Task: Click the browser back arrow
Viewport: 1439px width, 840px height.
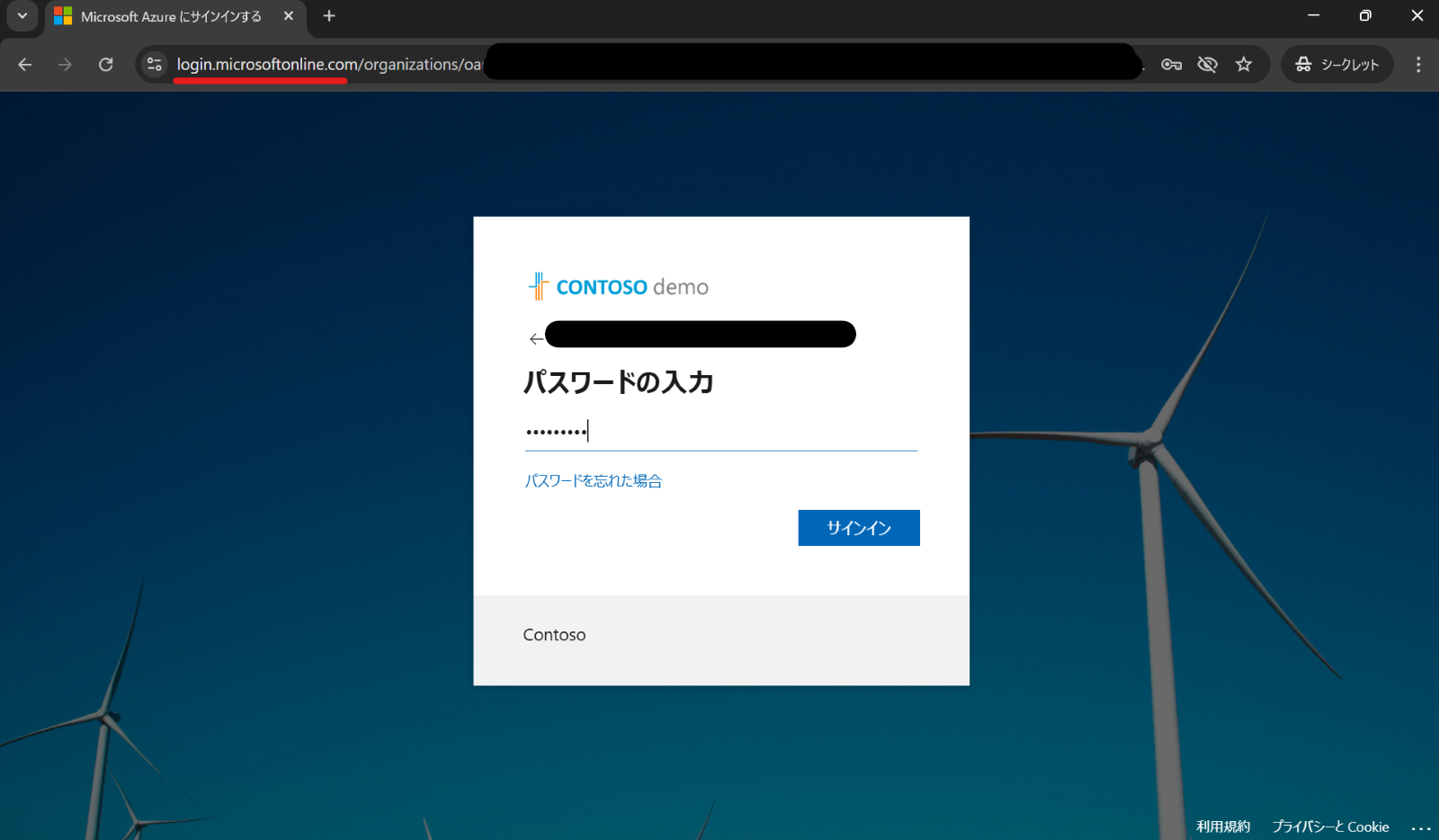Action: tap(25, 65)
